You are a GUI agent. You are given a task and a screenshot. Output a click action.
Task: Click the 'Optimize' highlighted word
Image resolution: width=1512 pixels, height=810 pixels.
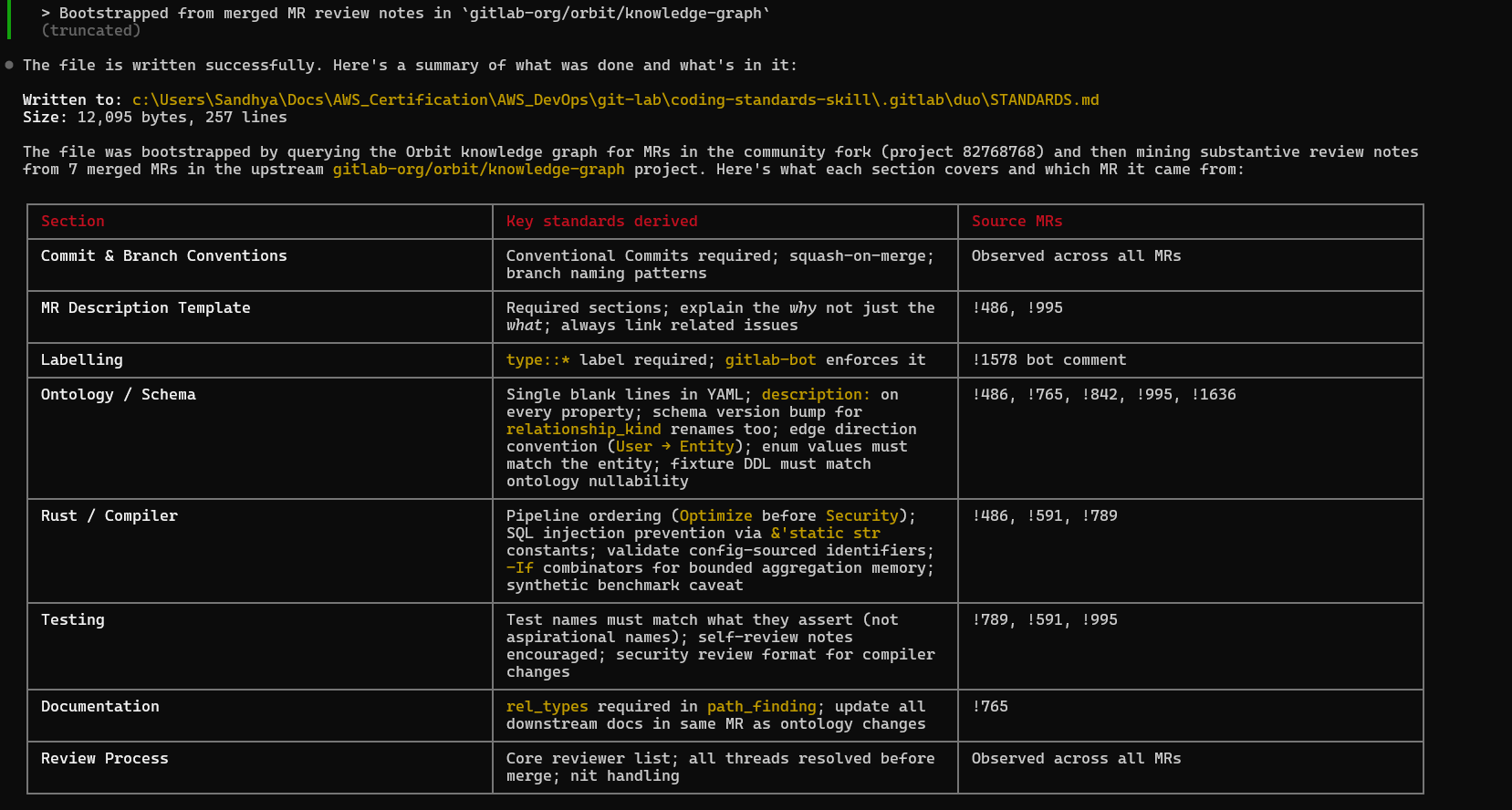pyautogui.click(x=716, y=516)
